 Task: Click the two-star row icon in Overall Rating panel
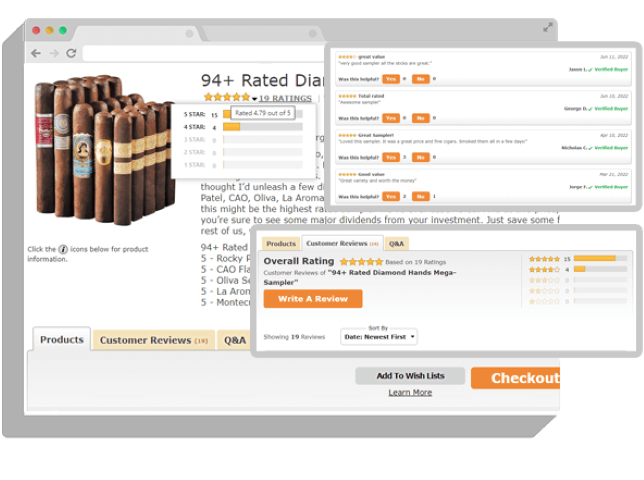[544, 291]
